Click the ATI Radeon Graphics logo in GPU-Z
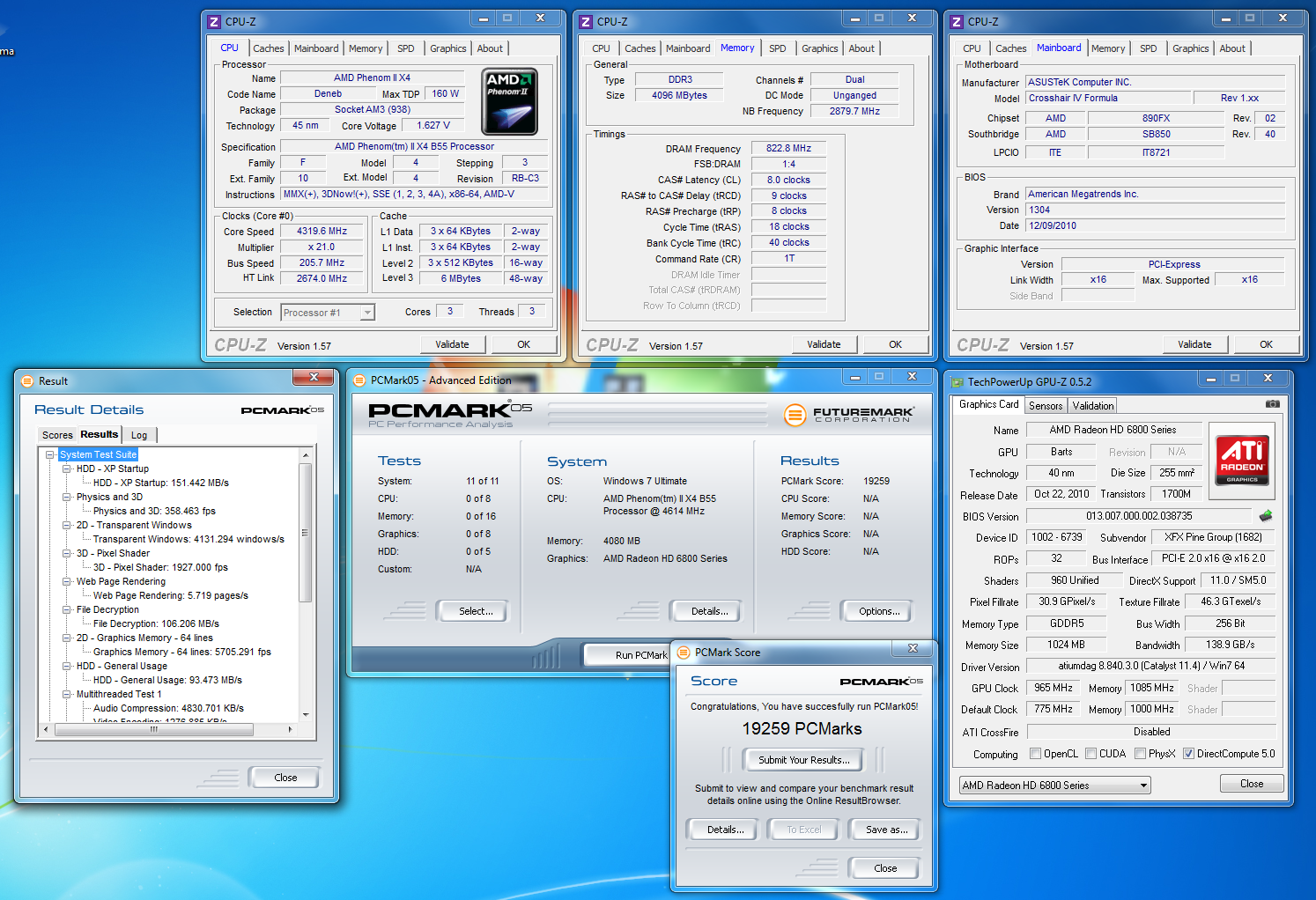Viewport: 1316px width, 900px height. [1242, 461]
